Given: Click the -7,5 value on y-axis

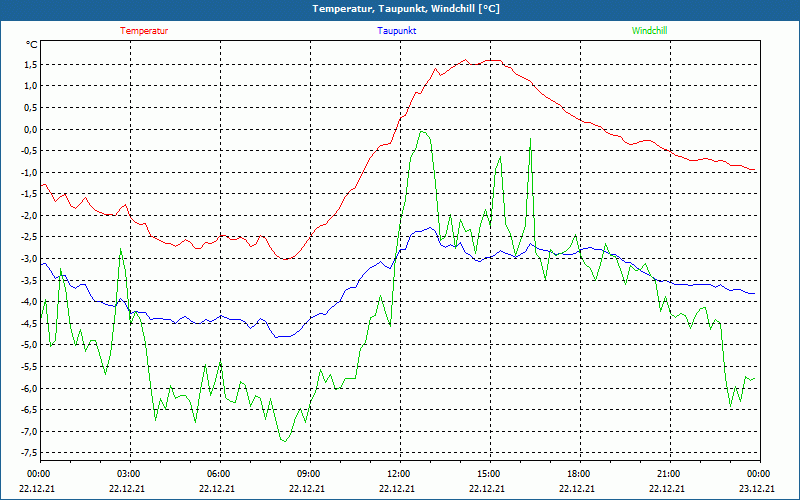Looking at the screenshot, I should click(27, 453).
